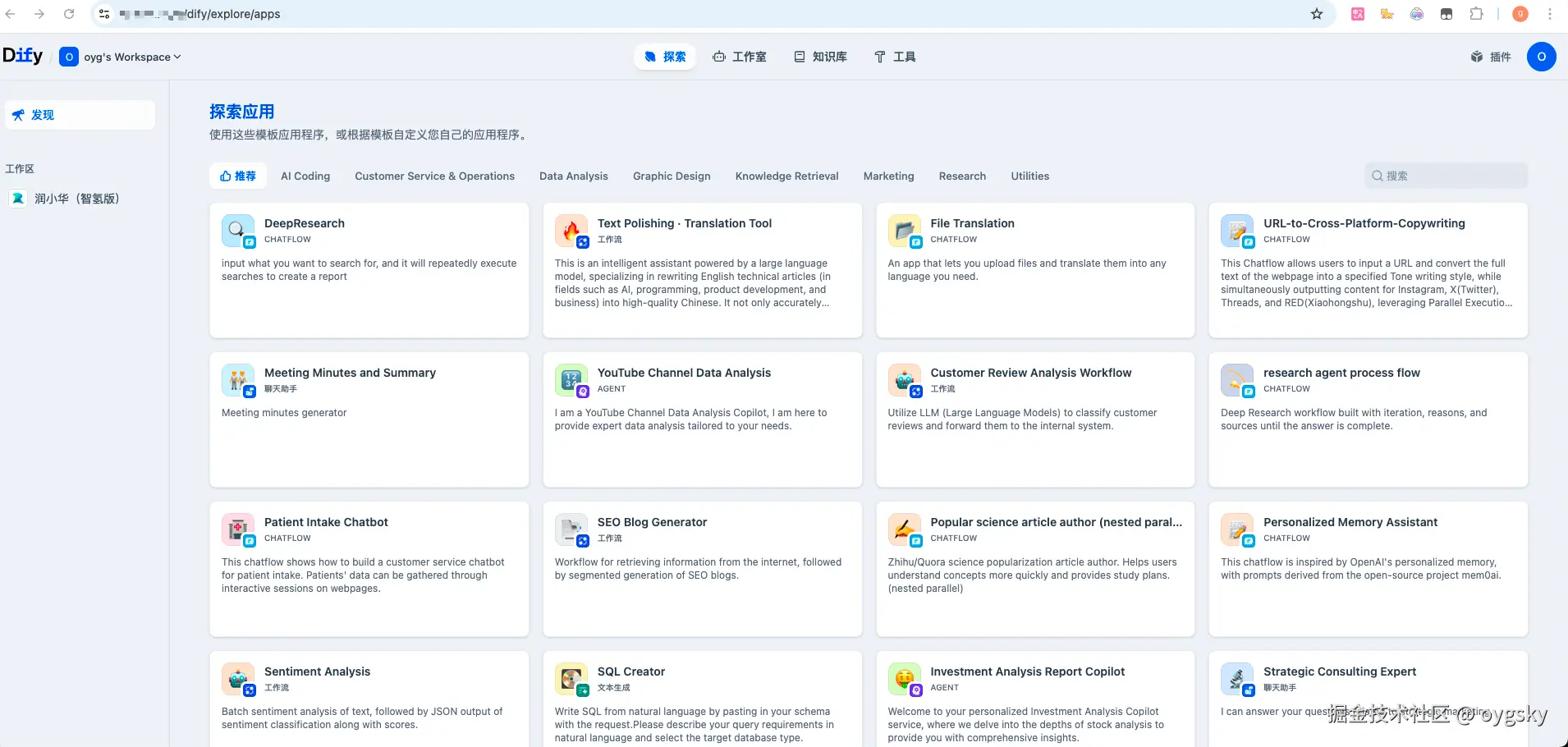1568x747 pixels.
Task: Filter apps by Research
Action: coord(962,176)
